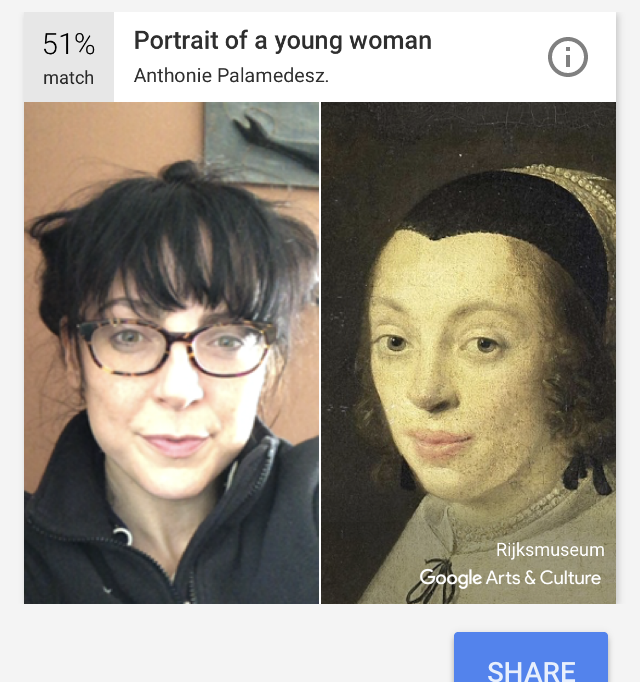Click the Google Arts & Culture logo

tap(510, 578)
